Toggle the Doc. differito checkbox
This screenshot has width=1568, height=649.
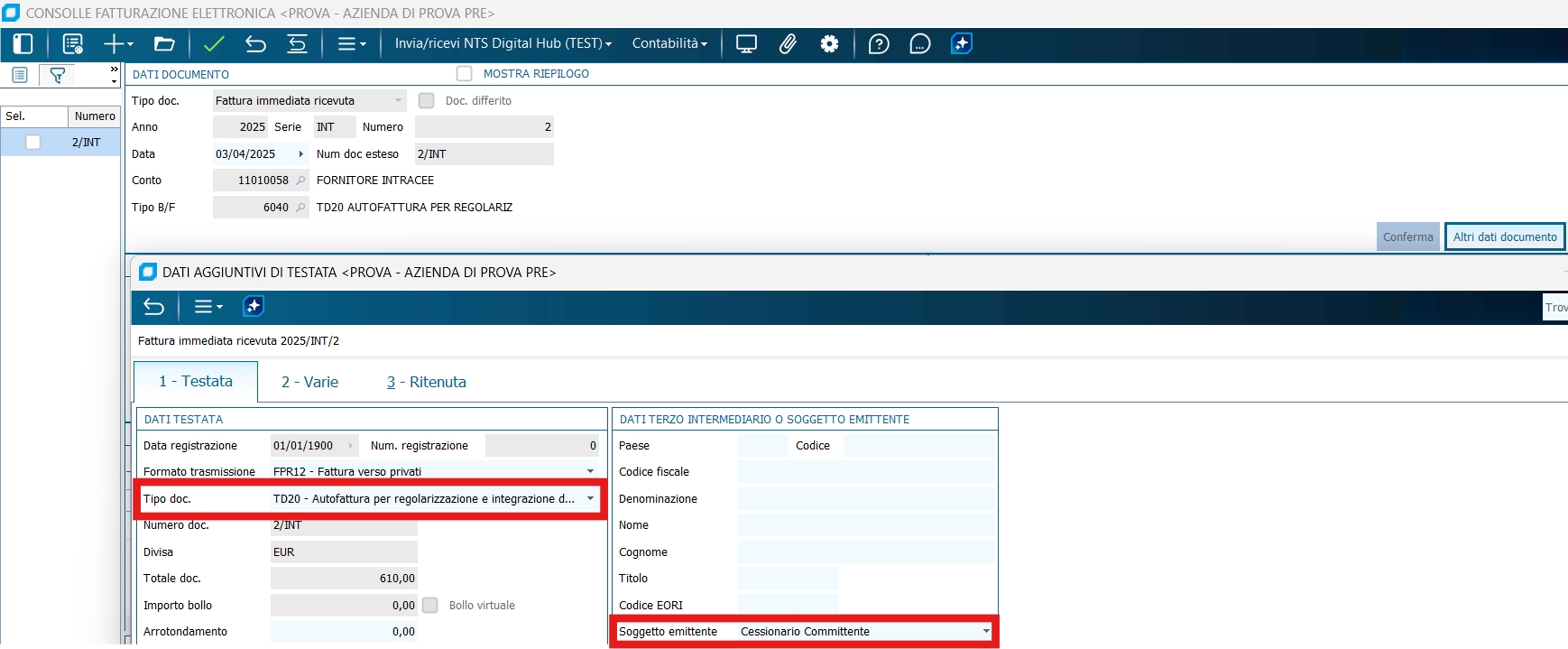click(427, 101)
